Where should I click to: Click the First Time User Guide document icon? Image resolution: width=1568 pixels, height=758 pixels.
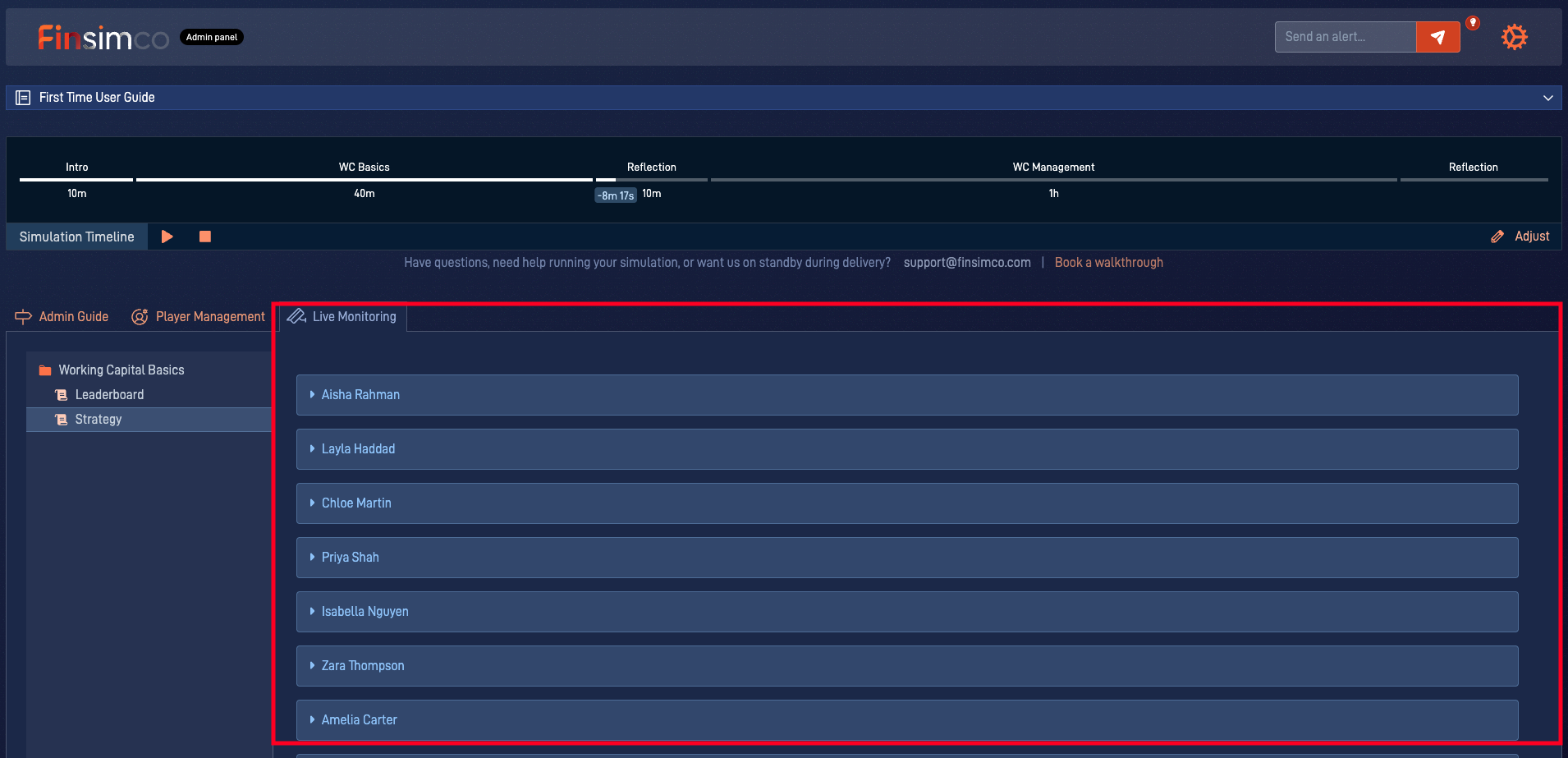pyautogui.click(x=23, y=98)
